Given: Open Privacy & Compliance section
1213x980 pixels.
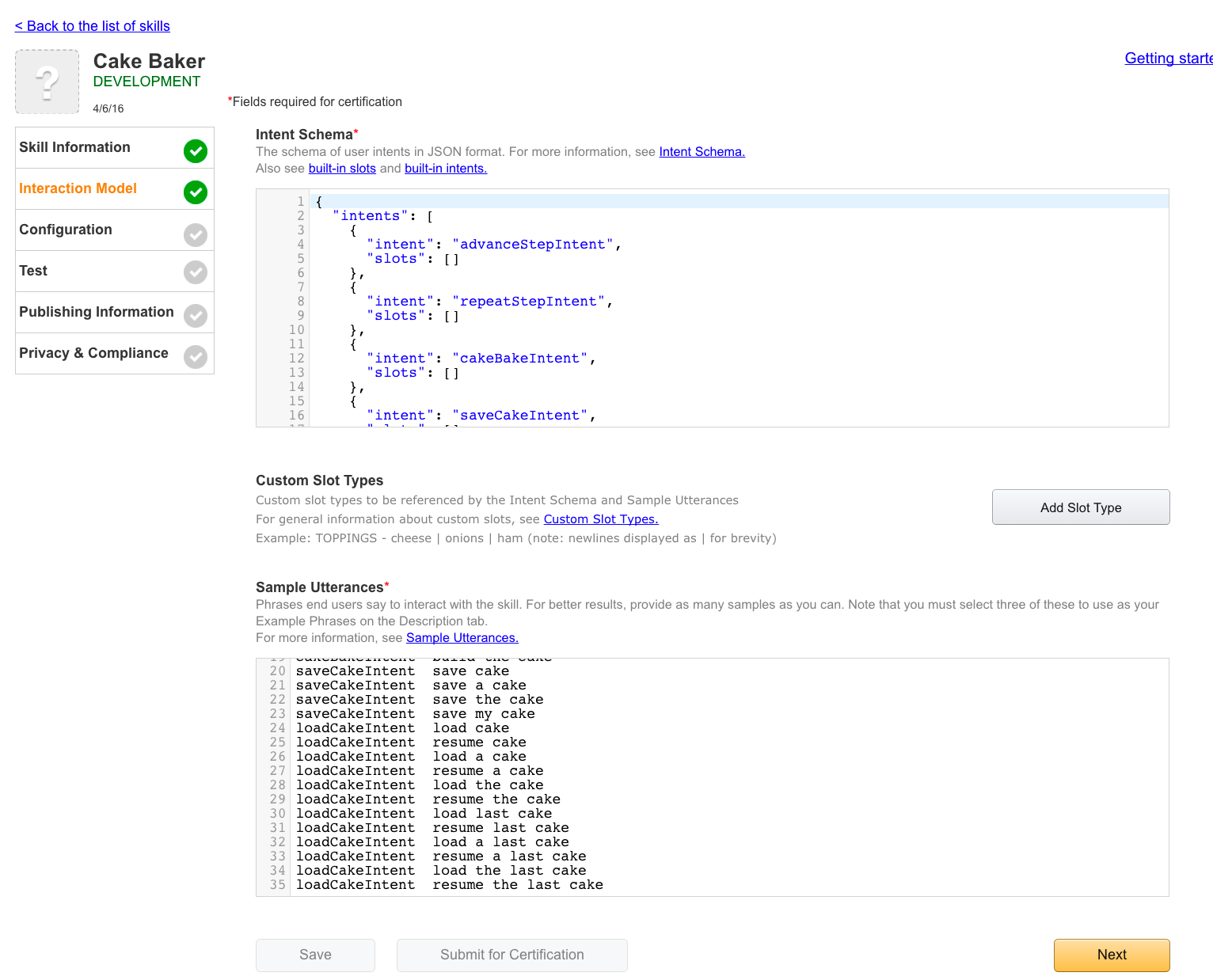Looking at the screenshot, I should 115,354.
